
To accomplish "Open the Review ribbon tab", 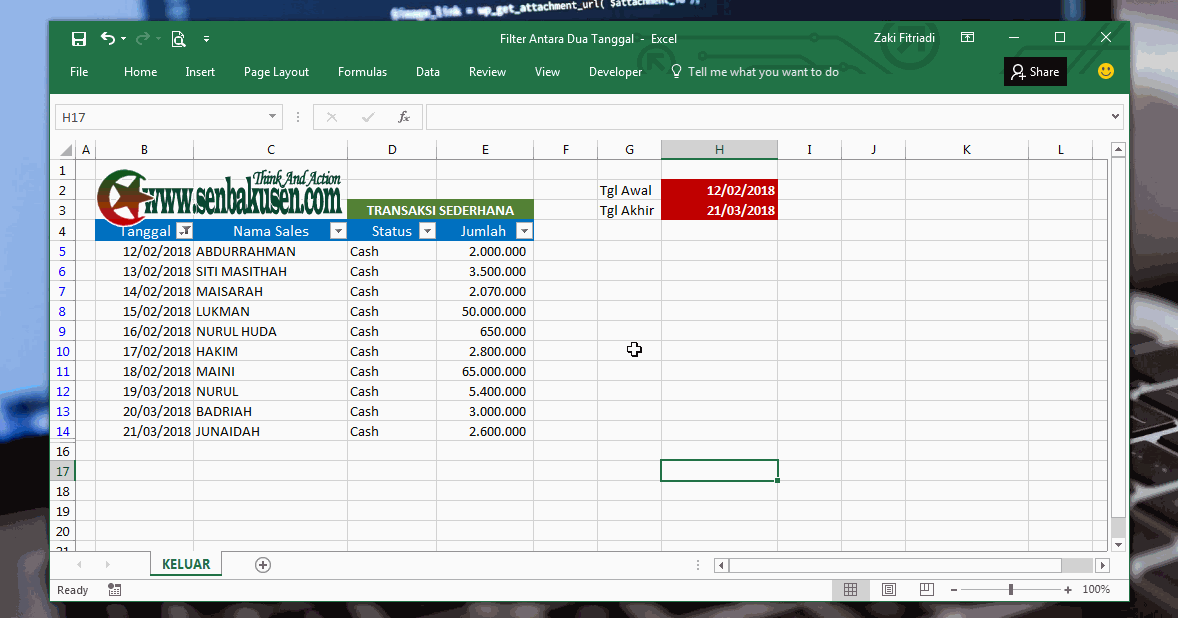I will [487, 71].
